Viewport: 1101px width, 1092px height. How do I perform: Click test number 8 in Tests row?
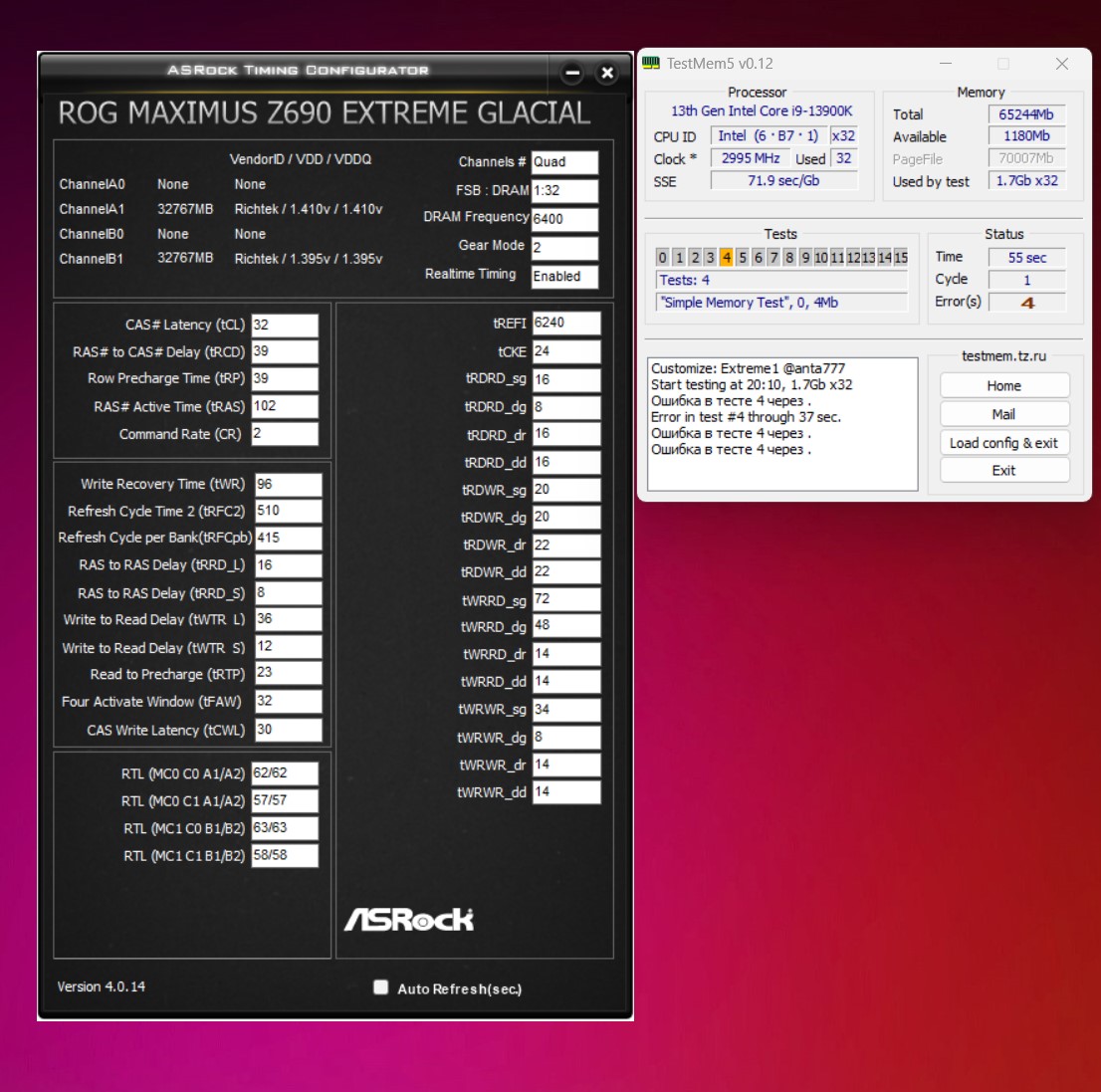(789, 257)
